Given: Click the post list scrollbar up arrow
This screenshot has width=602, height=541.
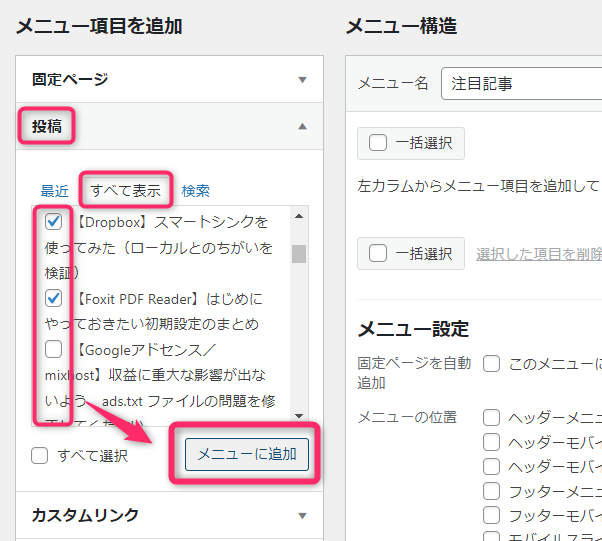Looking at the screenshot, I should click(x=299, y=215).
